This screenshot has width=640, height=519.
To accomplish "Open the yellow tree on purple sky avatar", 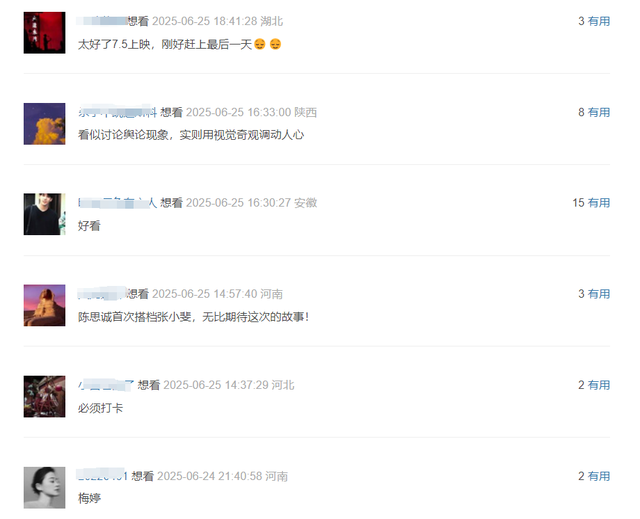I will point(44,124).
